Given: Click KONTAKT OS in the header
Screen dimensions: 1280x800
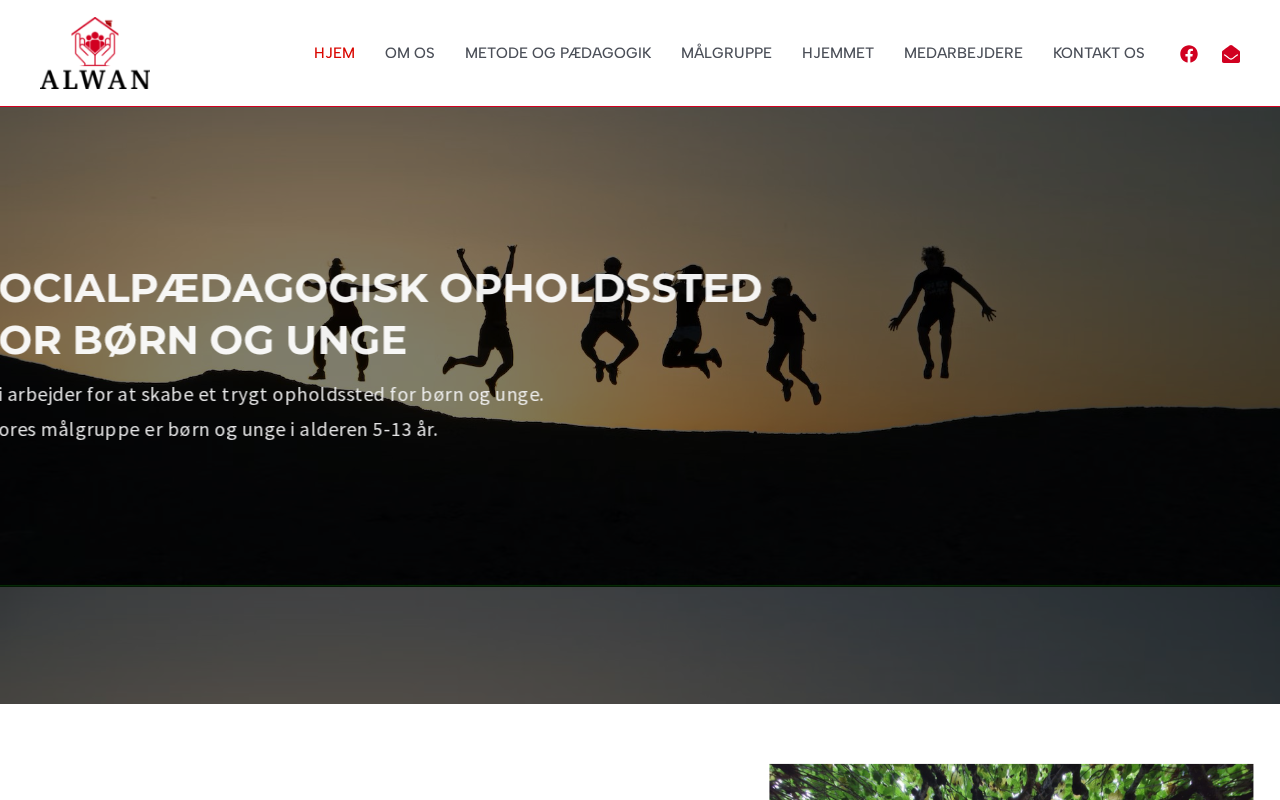Looking at the screenshot, I should [1099, 53].
